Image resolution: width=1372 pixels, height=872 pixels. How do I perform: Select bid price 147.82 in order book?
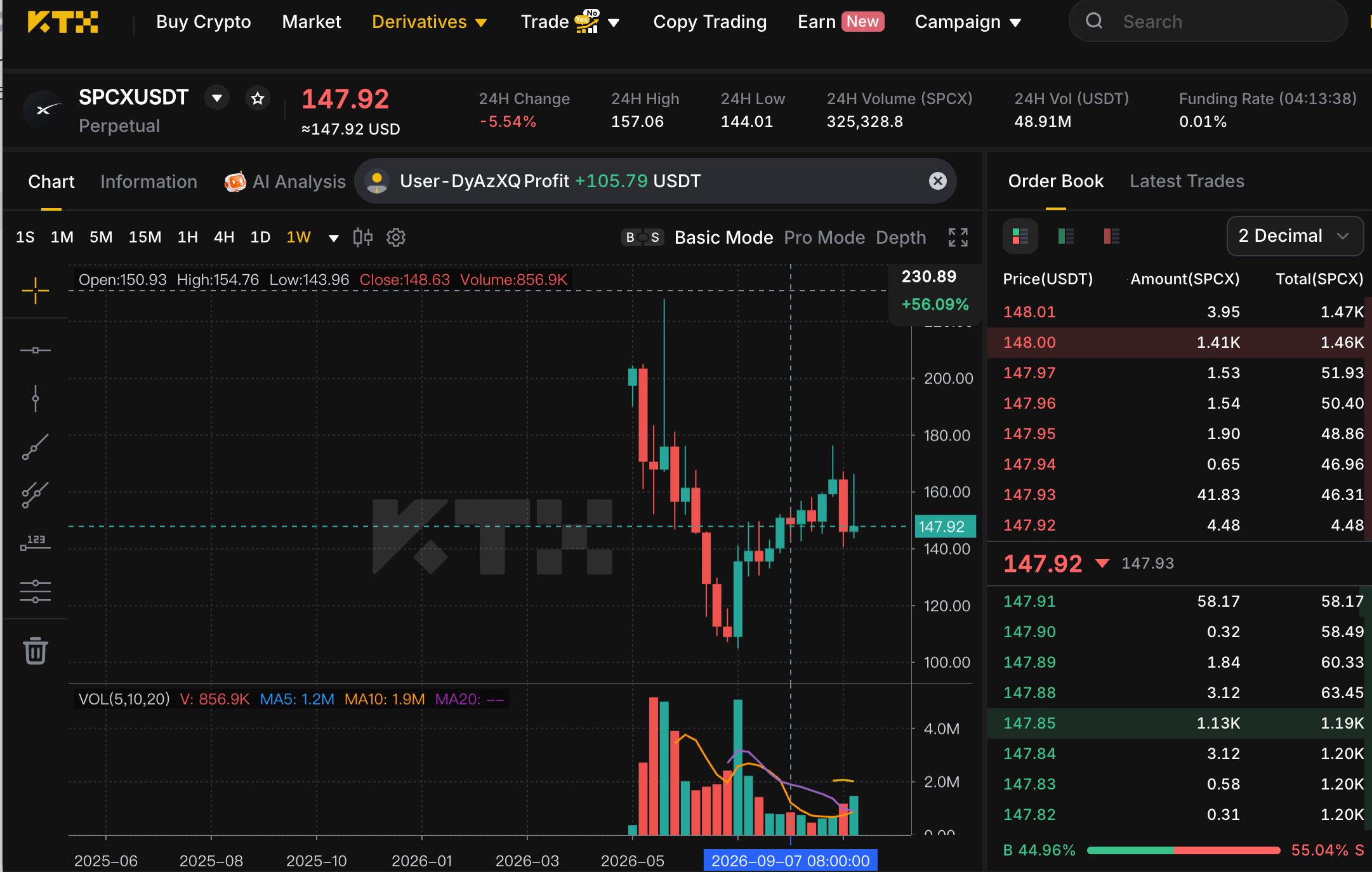coord(1029,814)
